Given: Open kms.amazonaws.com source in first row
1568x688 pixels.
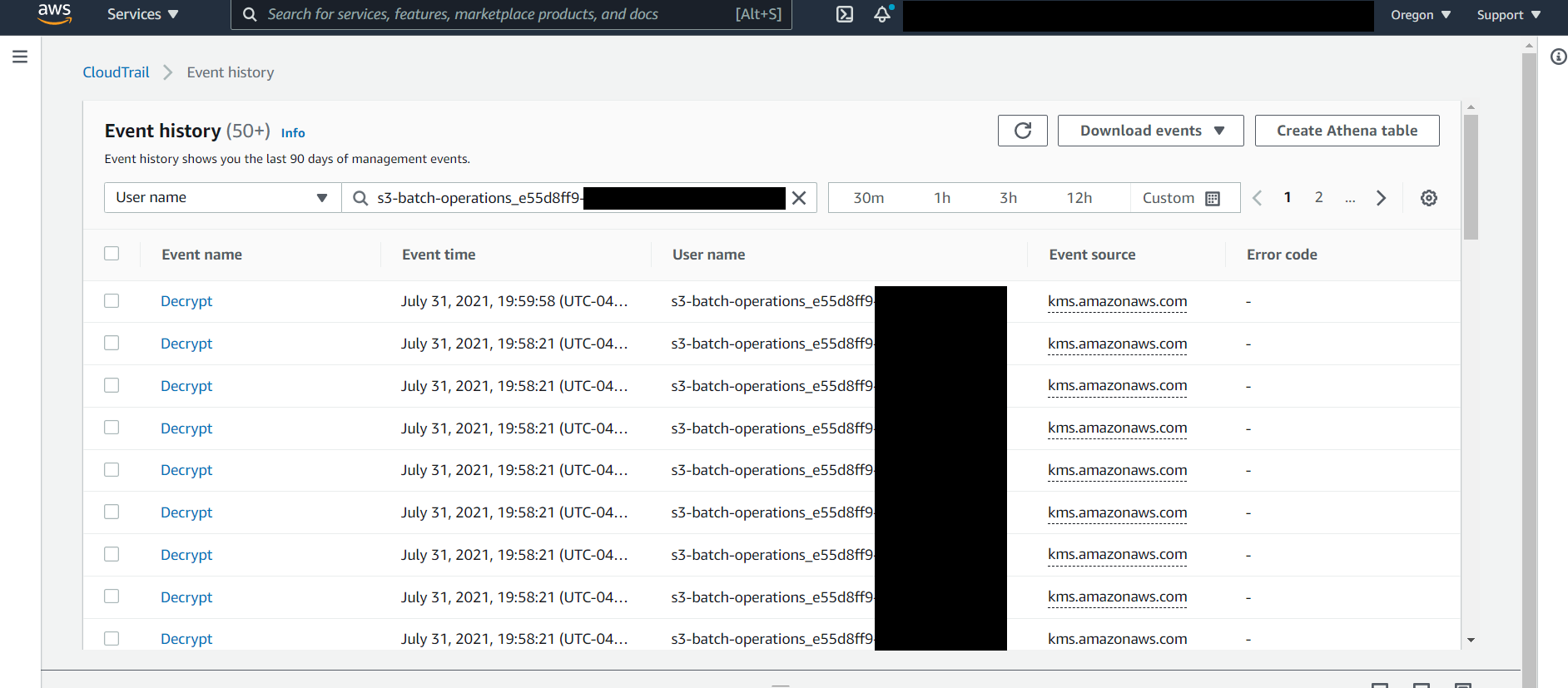Looking at the screenshot, I should (x=1117, y=301).
